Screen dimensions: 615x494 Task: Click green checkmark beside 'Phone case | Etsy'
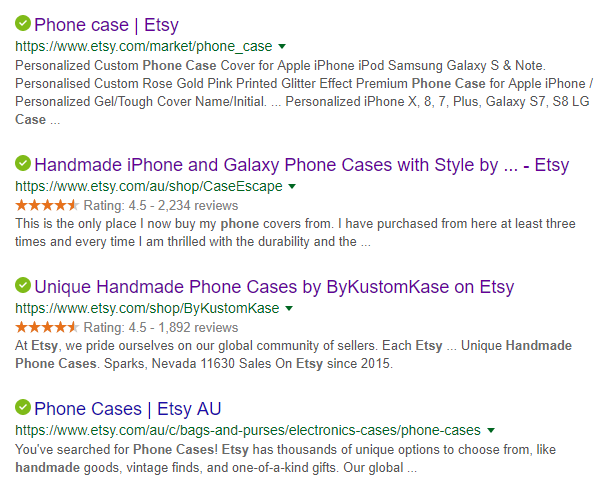pyautogui.click(x=23, y=24)
